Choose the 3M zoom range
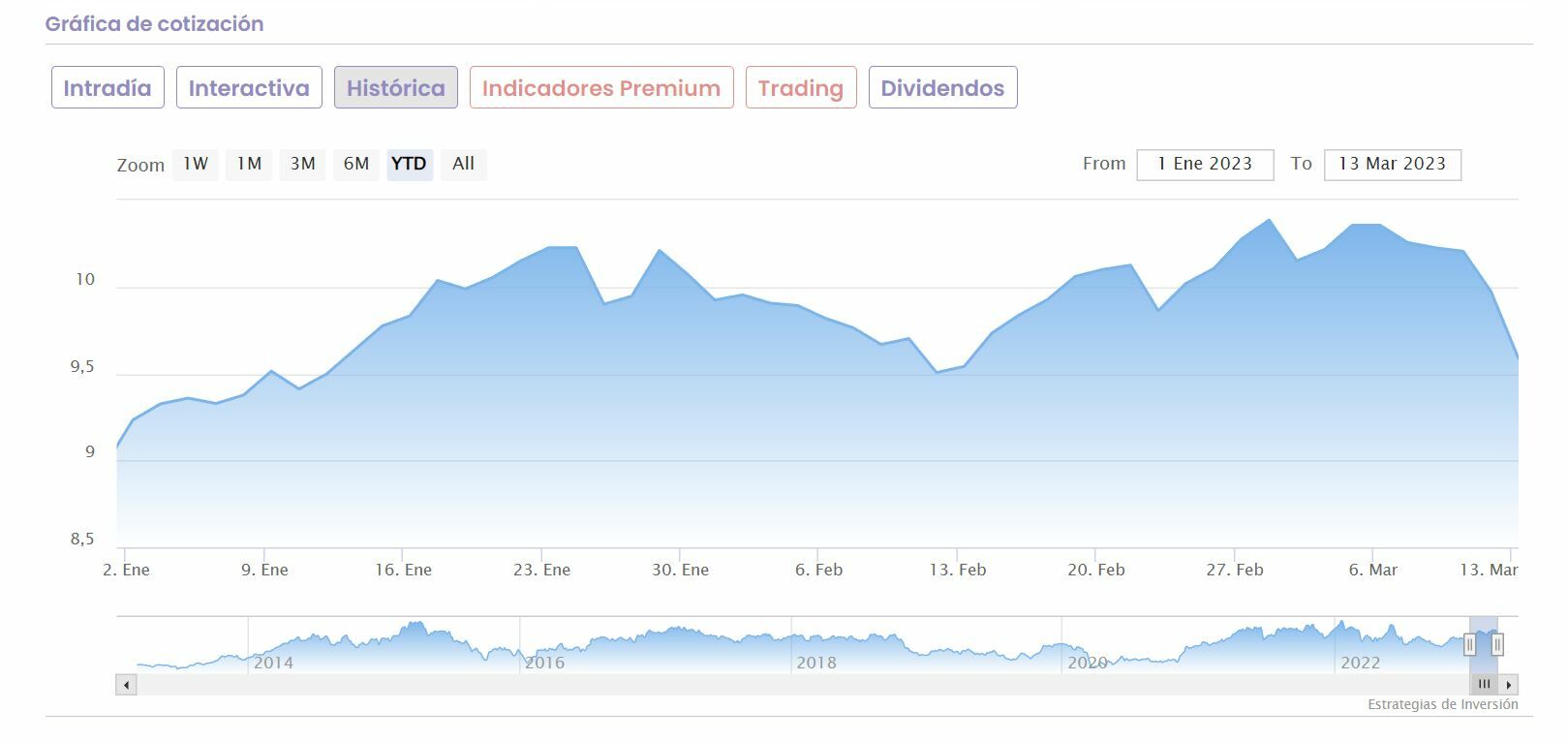This screenshot has height=742, width=1568. tap(303, 164)
